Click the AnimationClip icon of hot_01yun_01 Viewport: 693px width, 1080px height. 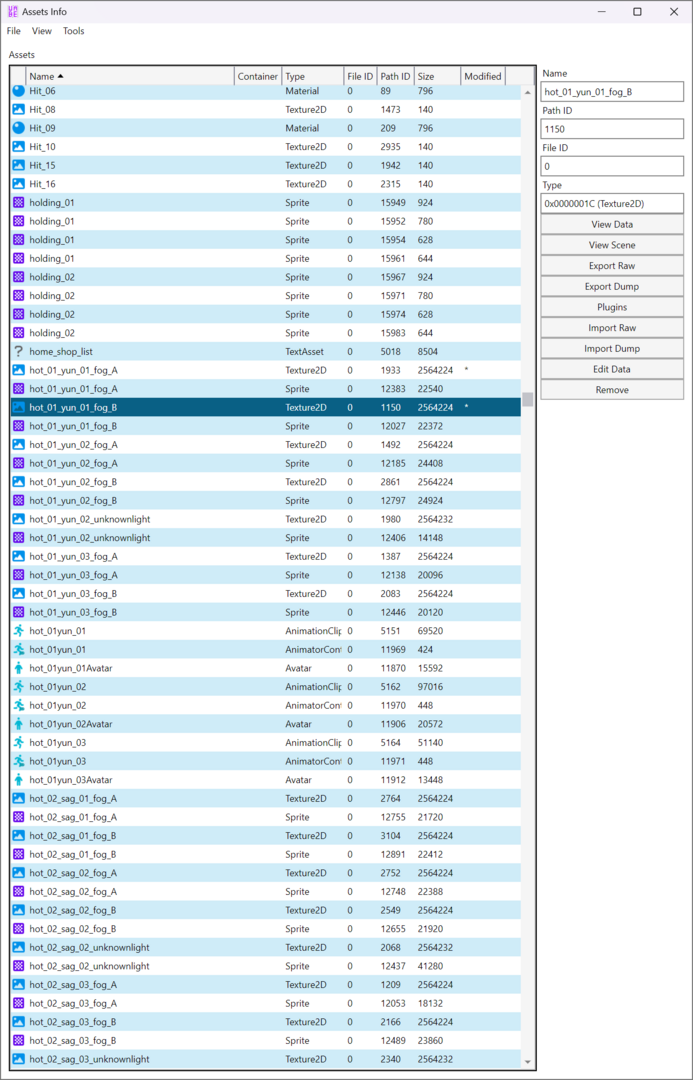tap(19, 631)
